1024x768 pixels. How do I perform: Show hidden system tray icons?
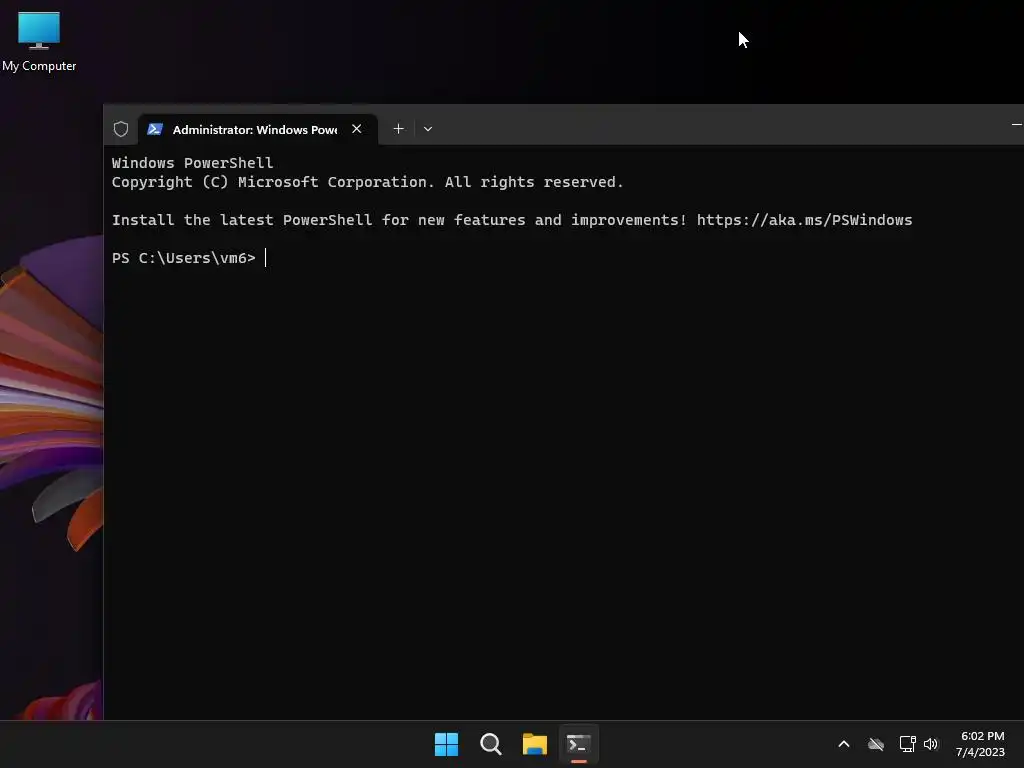pos(844,744)
